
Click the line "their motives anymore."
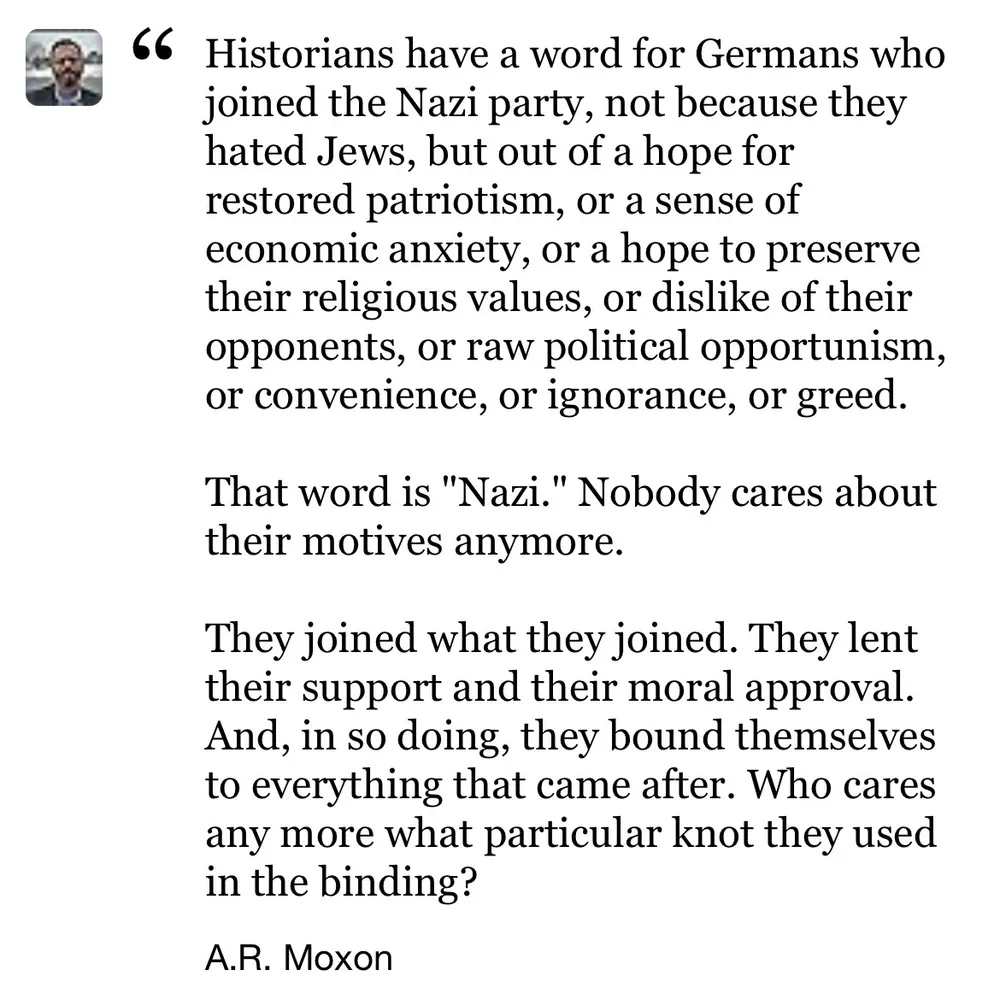point(414,542)
